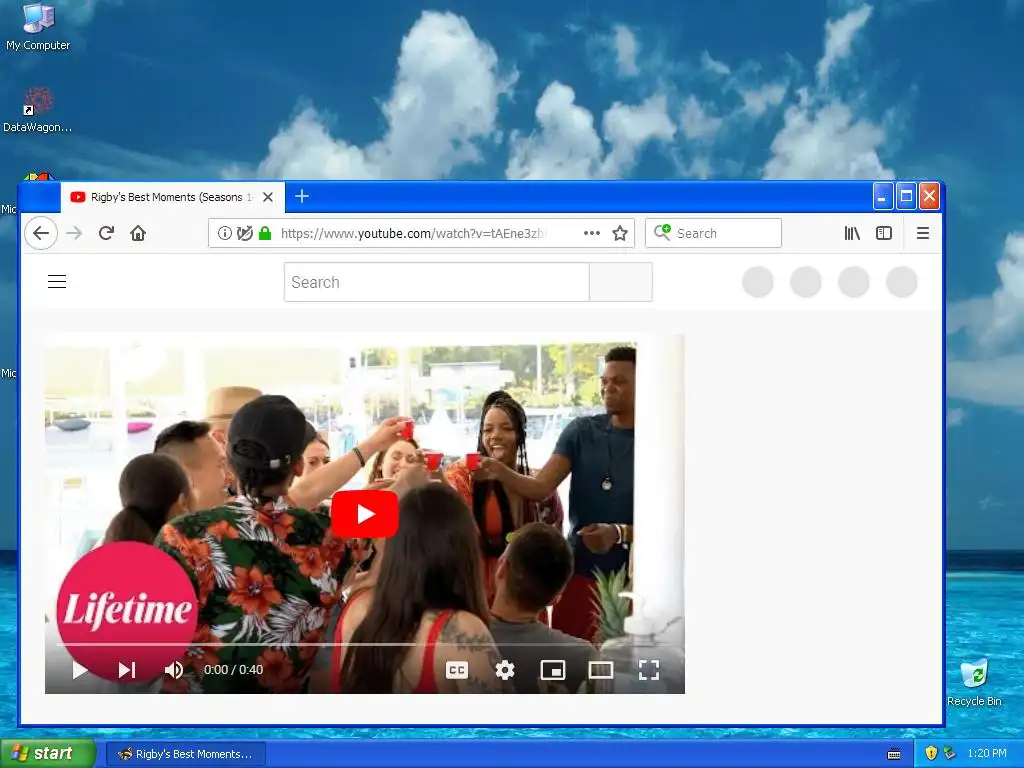The height and width of the screenshot is (768, 1024).
Task: Open a new tab with the plus button
Action: [x=302, y=197]
